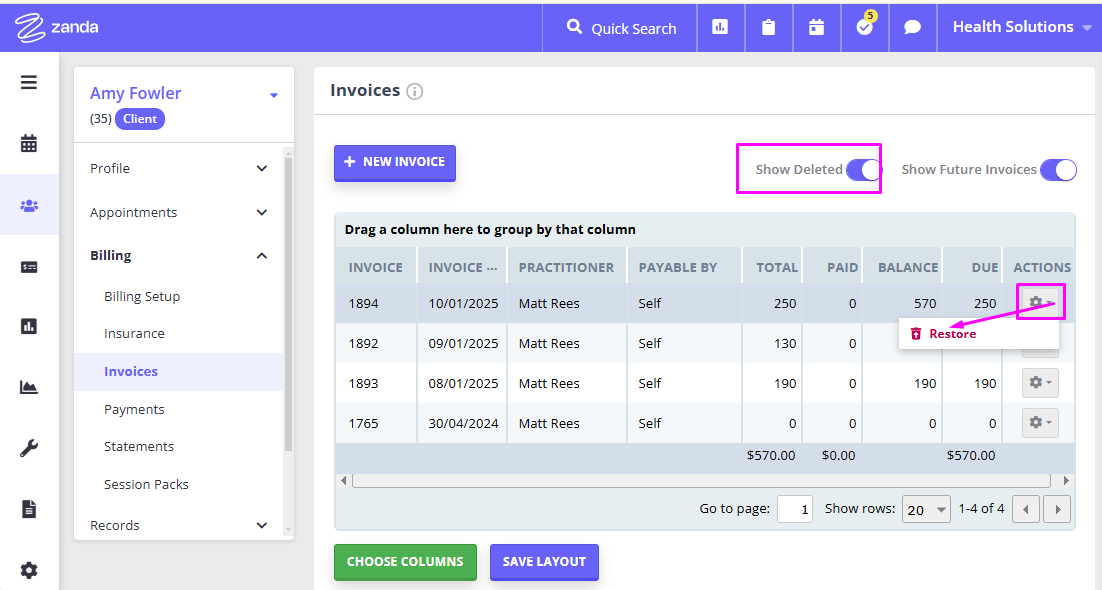Open the tasks checkmark icon showing 5 notifications

pyautogui.click(x=864, y=30)
